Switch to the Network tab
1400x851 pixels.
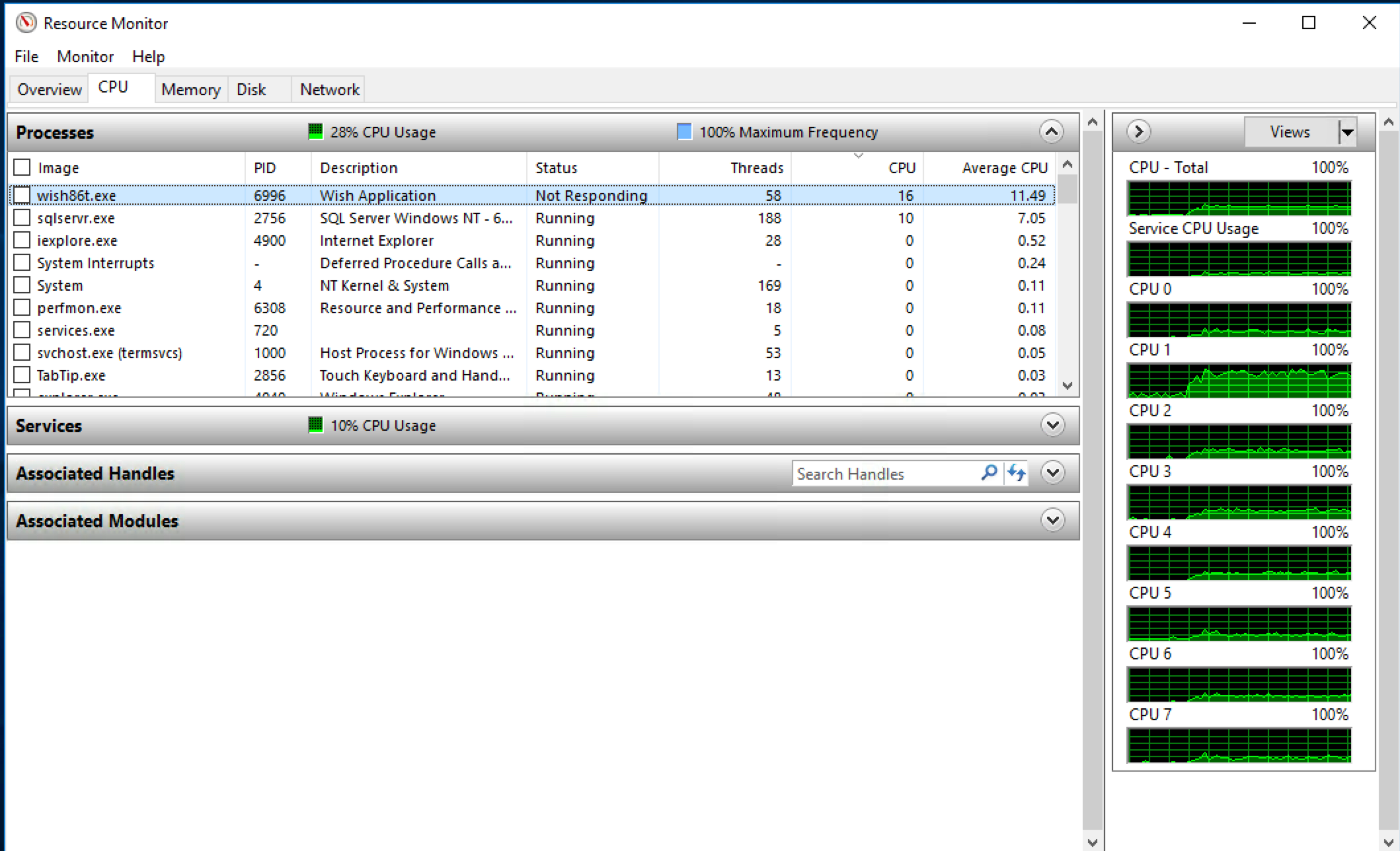[329, 89]
